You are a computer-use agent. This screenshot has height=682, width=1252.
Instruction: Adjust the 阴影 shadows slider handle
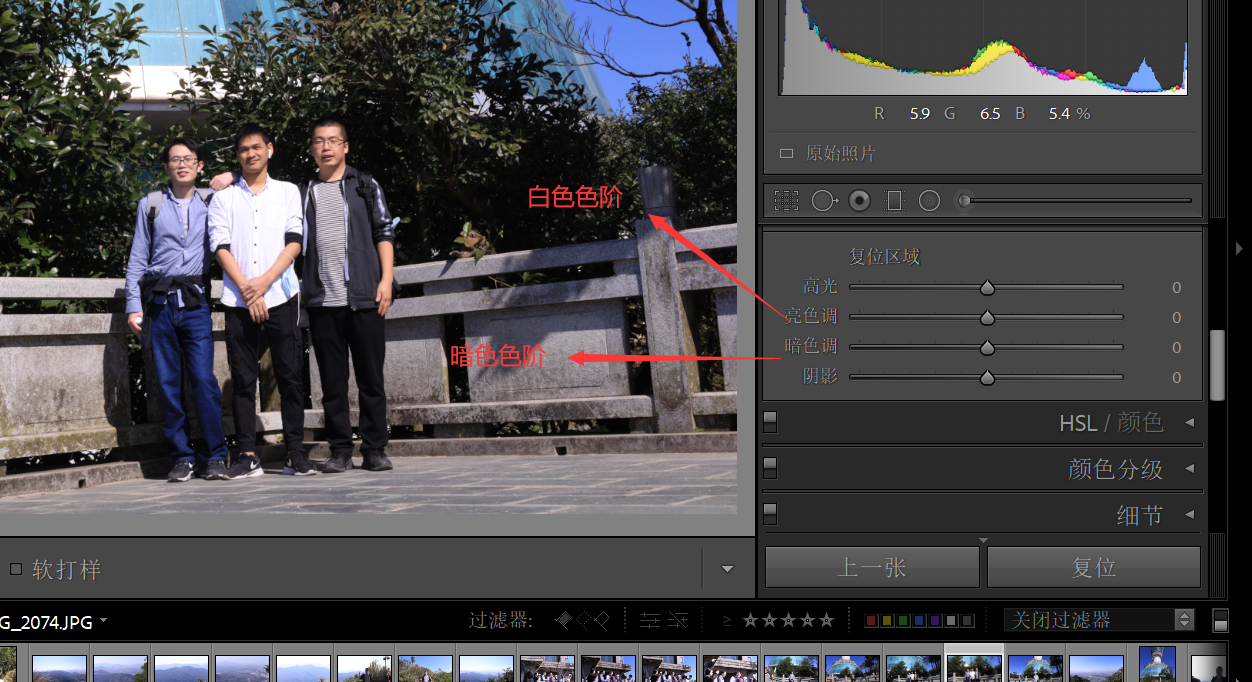(x=987, y=378)
